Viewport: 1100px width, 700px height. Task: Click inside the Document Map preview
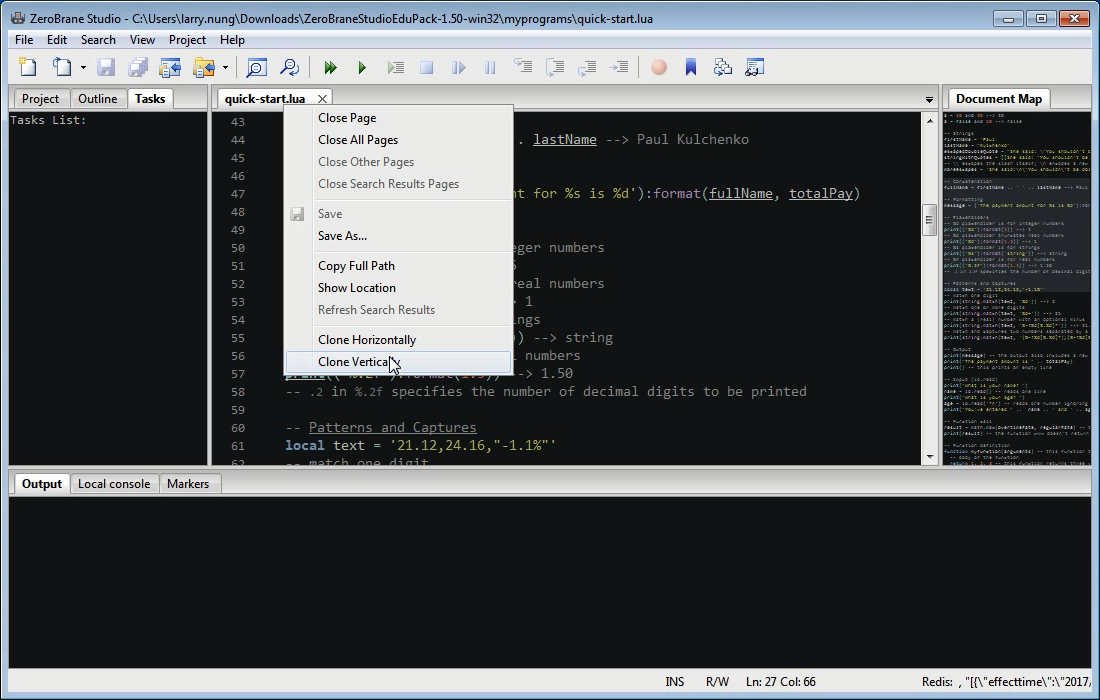coord(1017,289)
